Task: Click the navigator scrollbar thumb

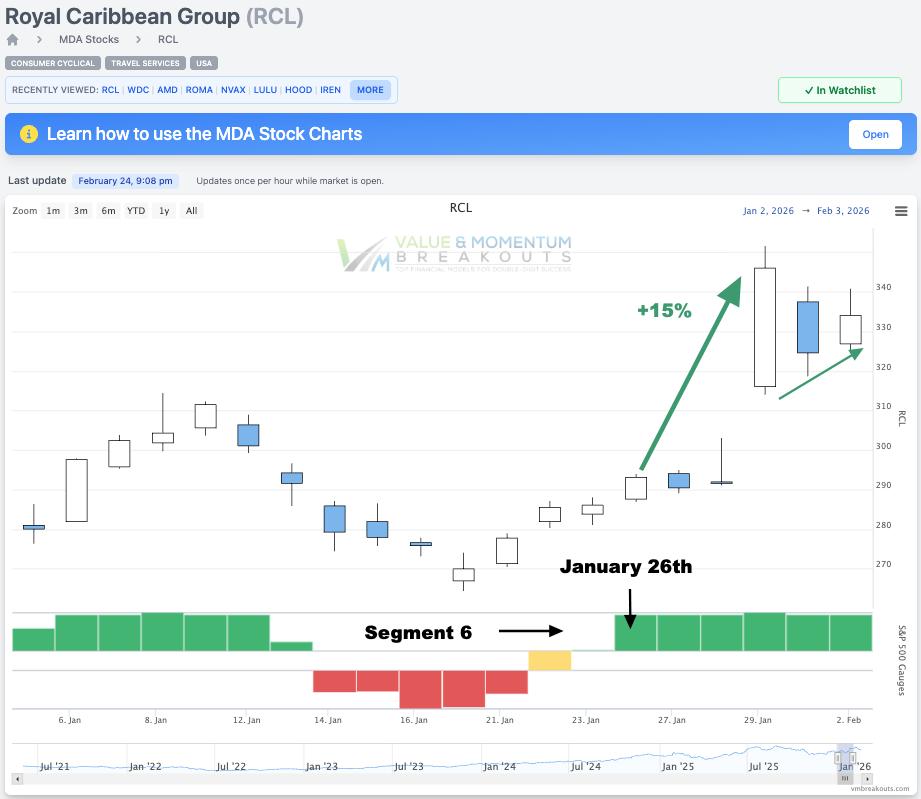Action: pos(845,778)
